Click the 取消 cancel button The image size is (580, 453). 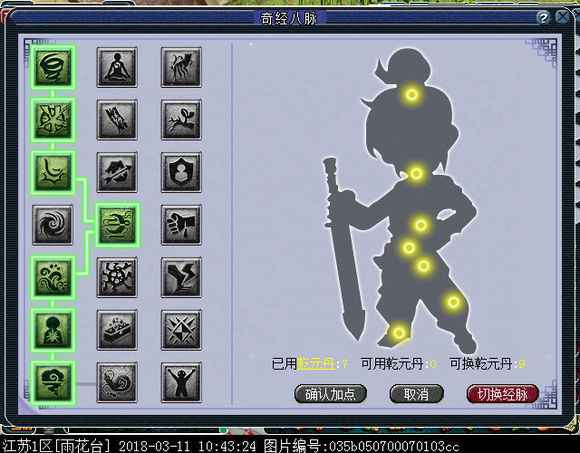417,394
